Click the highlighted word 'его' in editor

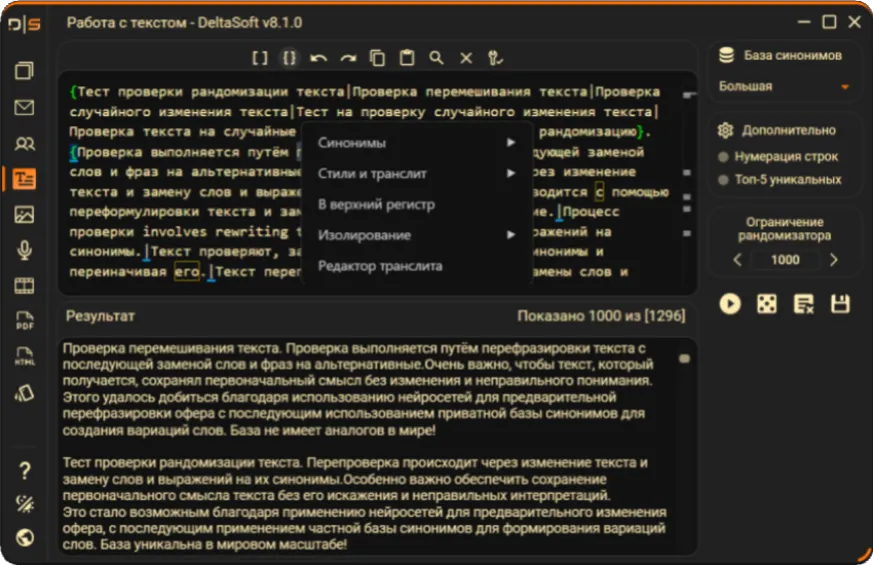point(187,272)
